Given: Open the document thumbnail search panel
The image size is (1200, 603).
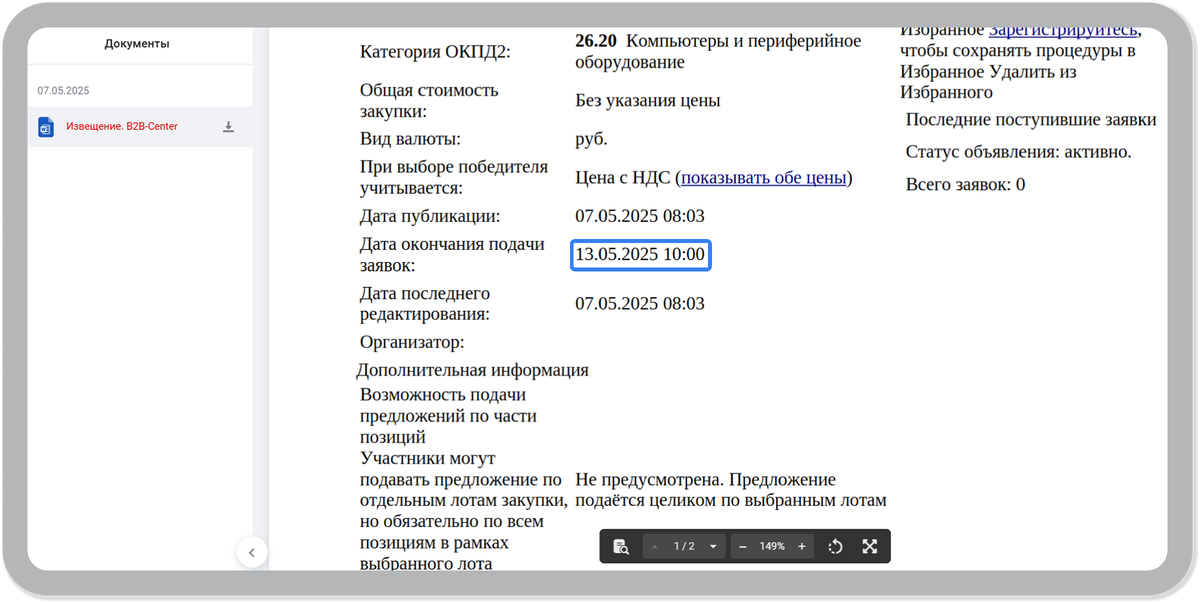Looking at the screenshot, I should (620, 546).
